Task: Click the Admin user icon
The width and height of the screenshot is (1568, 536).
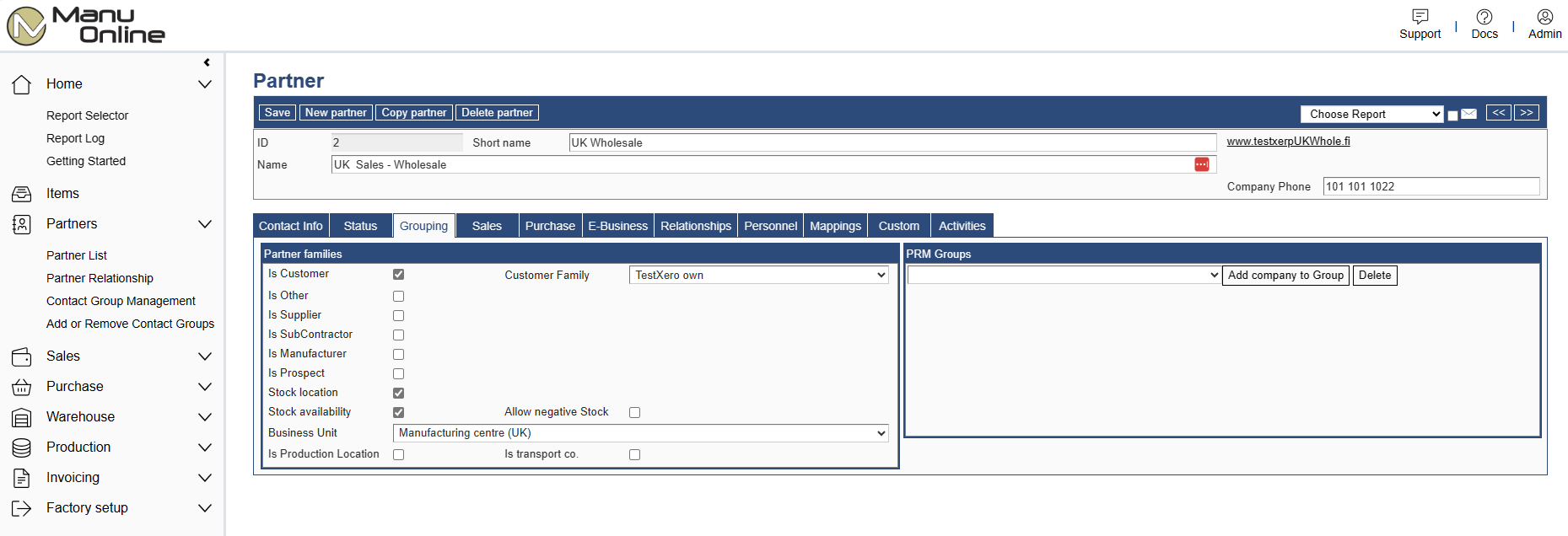Action: [x=1544, y=17]
